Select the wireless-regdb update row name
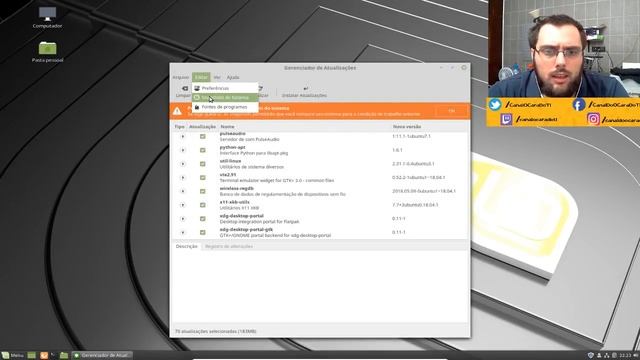The width and height of the screenshot is (640, 360). tap(237, 189)
